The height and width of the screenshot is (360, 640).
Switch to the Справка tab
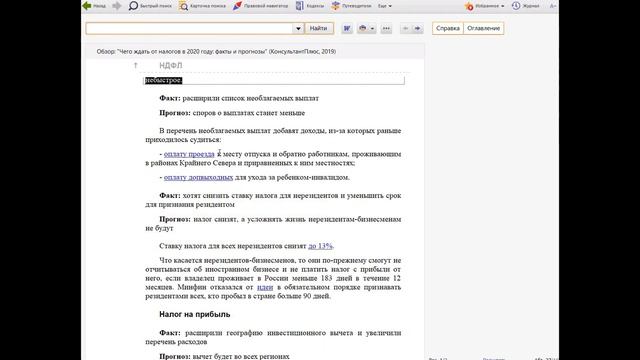[448, 28]
